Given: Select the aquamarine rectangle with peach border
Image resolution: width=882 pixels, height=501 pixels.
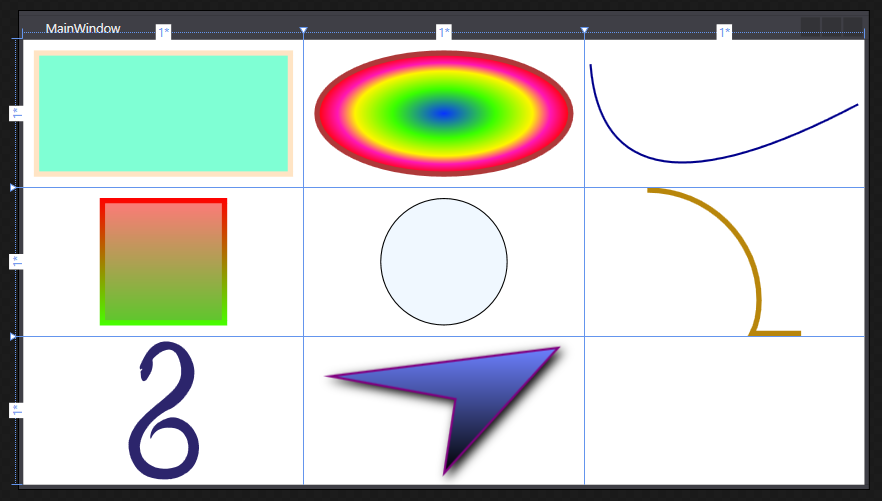Looking at the screenshot, I should [x=163, y=113].
